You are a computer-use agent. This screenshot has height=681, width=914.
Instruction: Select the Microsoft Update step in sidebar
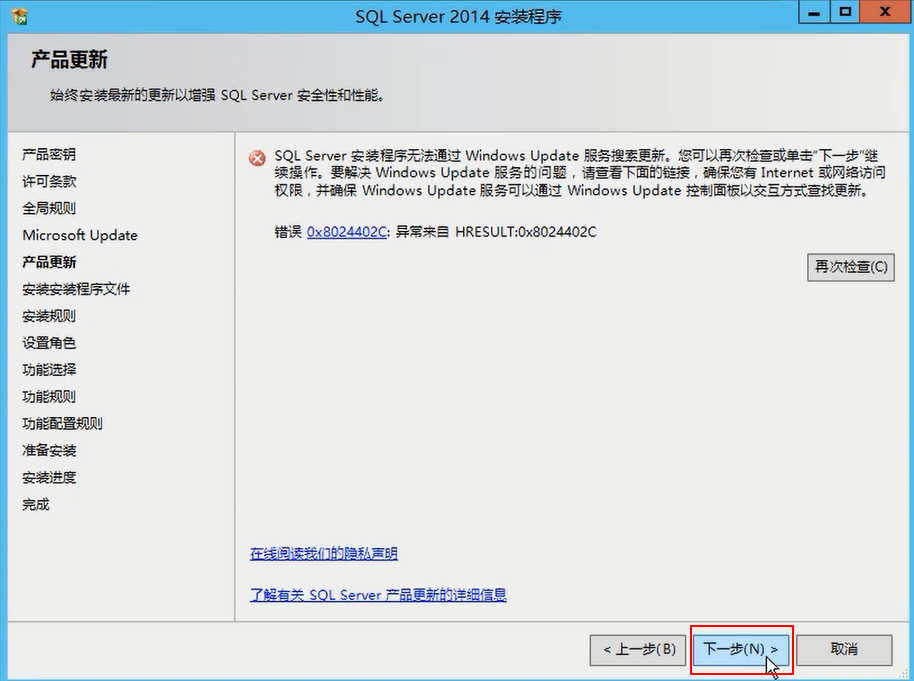pyautogui.click(x=80, y=235)
